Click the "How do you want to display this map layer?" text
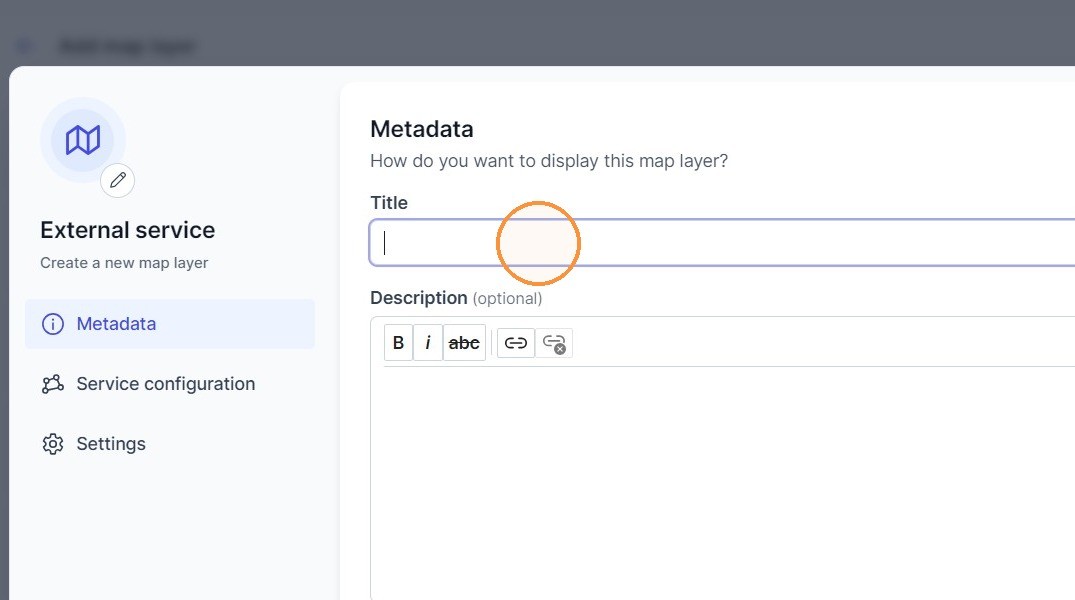1075x600 pixels. [x=549, y=161]
